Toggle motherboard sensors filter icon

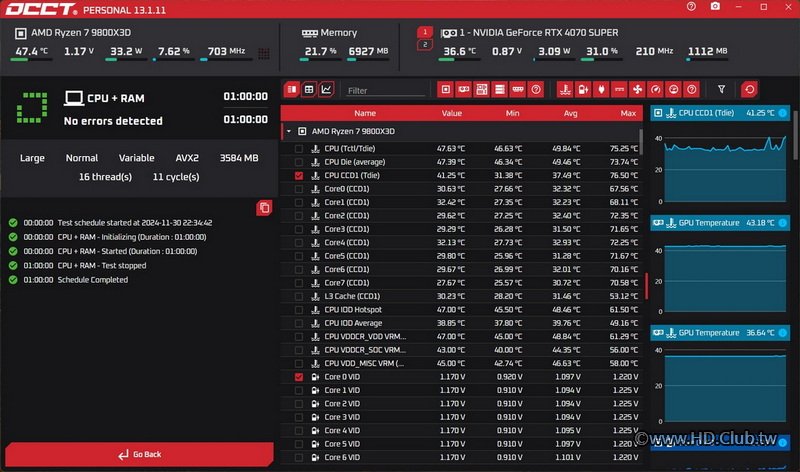[482, 89]
